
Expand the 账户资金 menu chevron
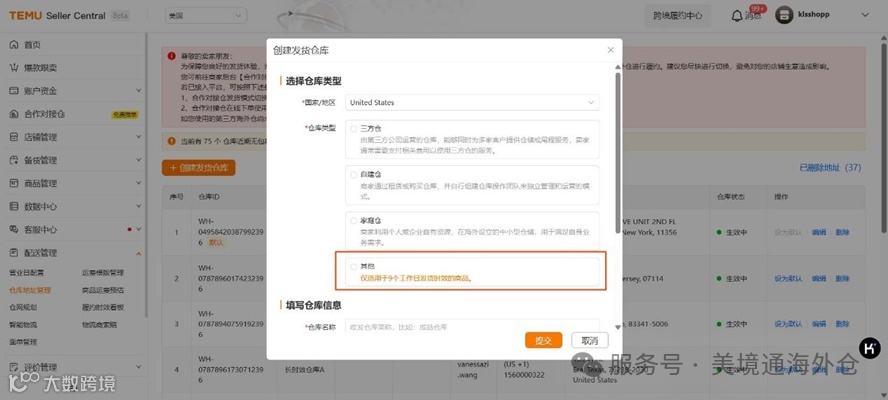pyautogui.click(x=139, y=91)
